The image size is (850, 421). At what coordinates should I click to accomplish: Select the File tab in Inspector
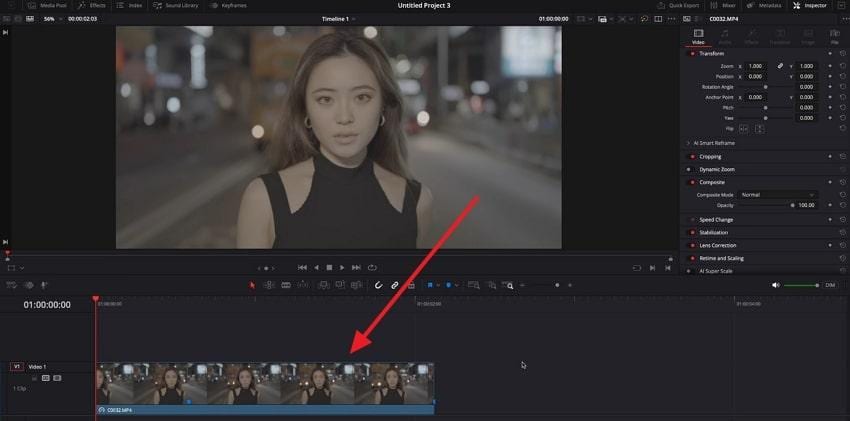pyautogui.click(x=835, y=37)
